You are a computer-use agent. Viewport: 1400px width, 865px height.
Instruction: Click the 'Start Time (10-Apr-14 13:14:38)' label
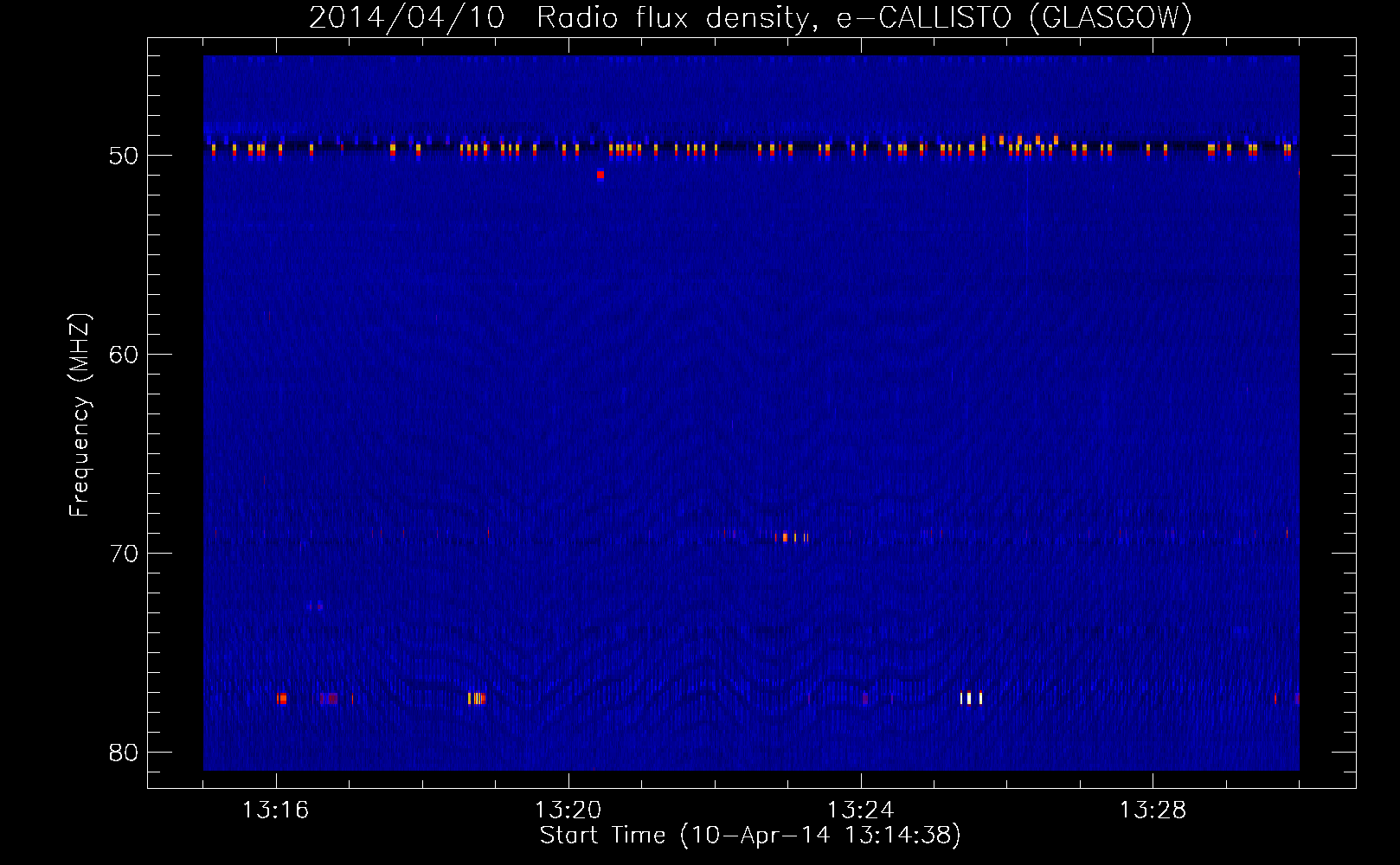[x=750, y=835]
